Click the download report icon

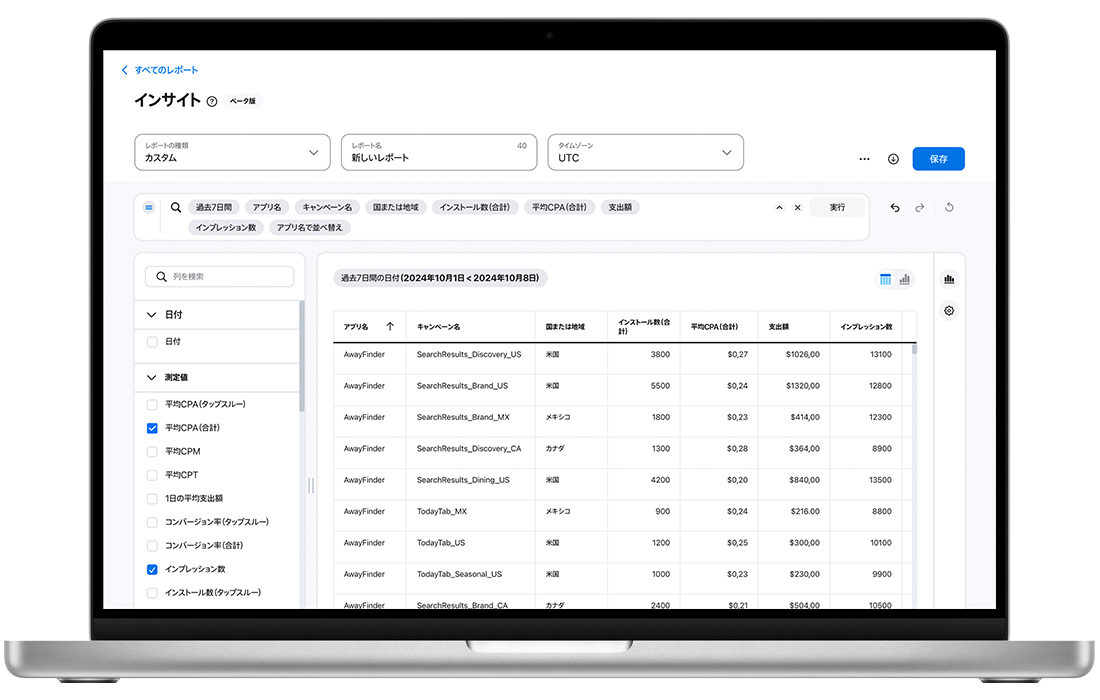[893, 159]
